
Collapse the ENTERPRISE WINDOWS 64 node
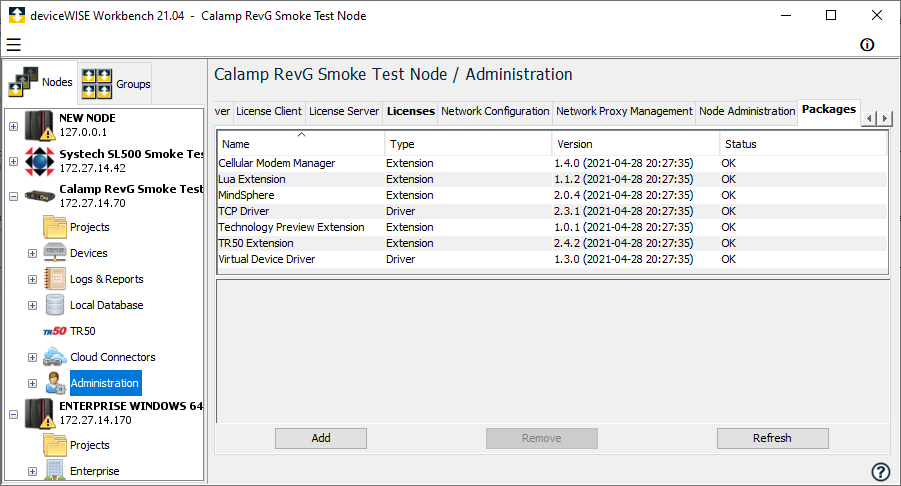click(x=14, y=414)
